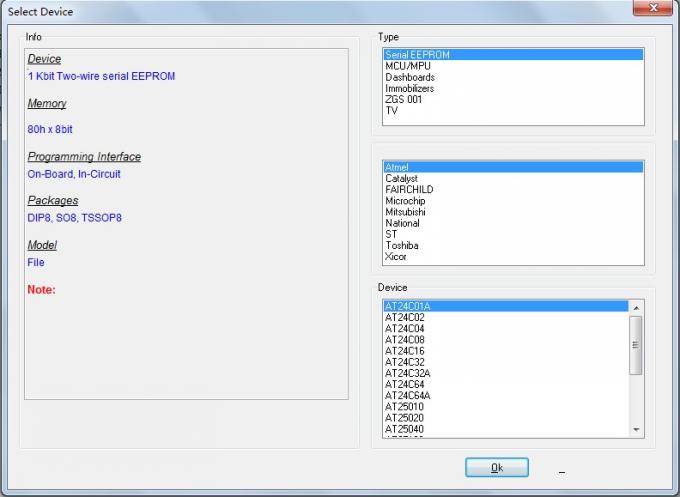The width and height of the screenshot is (680, 497).
Task: Pick AT24C64 device
Action: 506,385
